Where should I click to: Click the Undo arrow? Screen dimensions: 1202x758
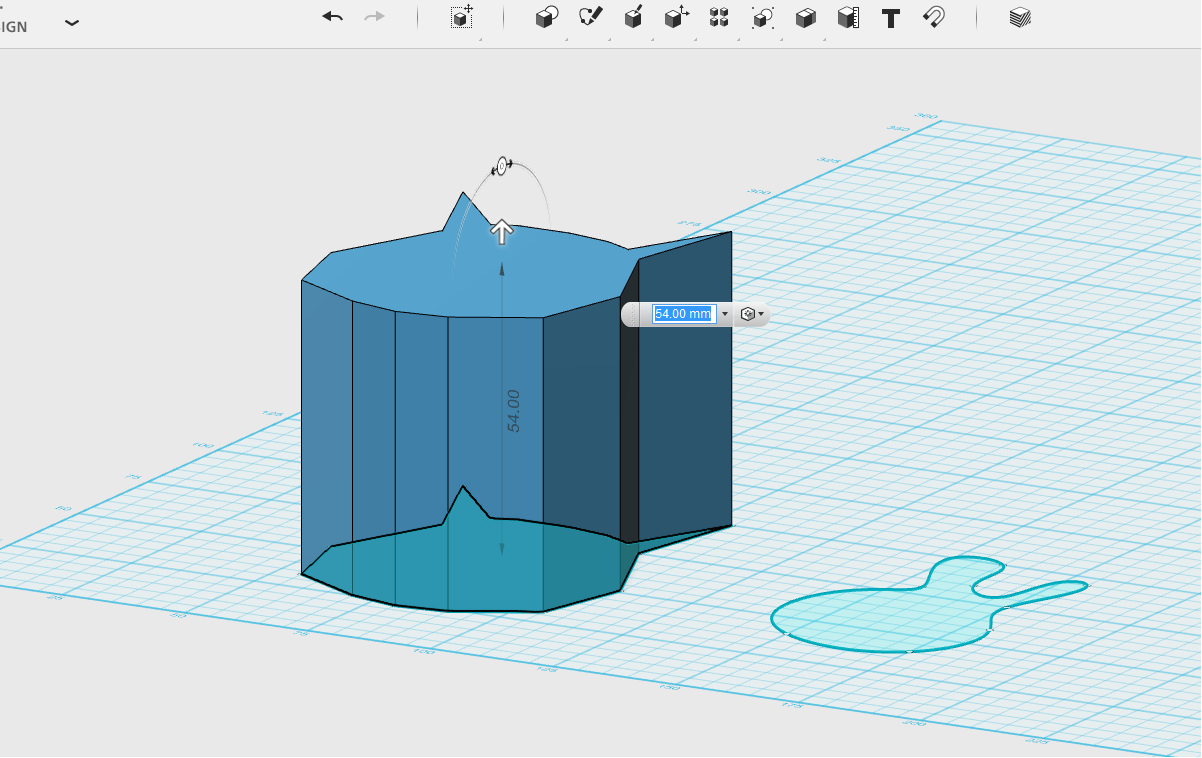pos(333,18)
